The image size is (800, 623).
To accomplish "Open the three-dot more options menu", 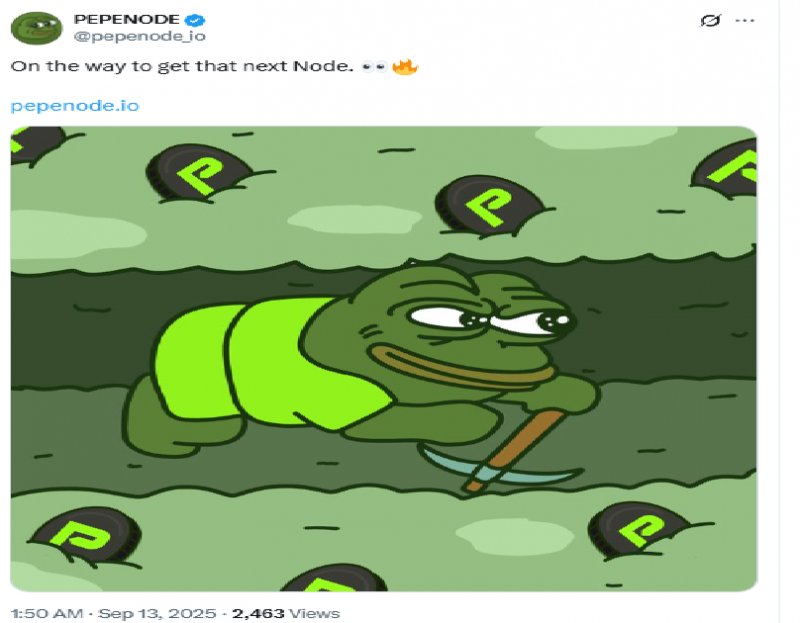I will click(745, 20).
